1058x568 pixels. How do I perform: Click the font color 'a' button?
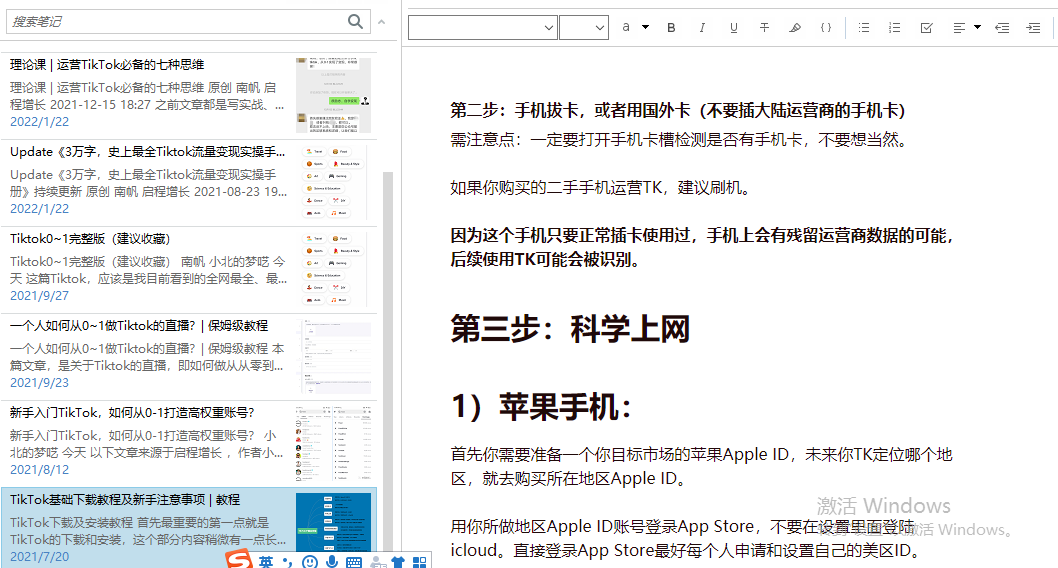click(626, 27)
